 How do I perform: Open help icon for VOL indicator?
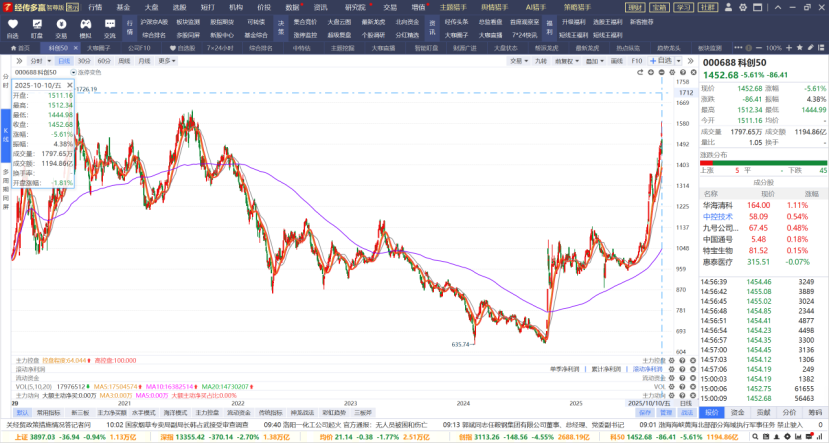coord(682,387)
